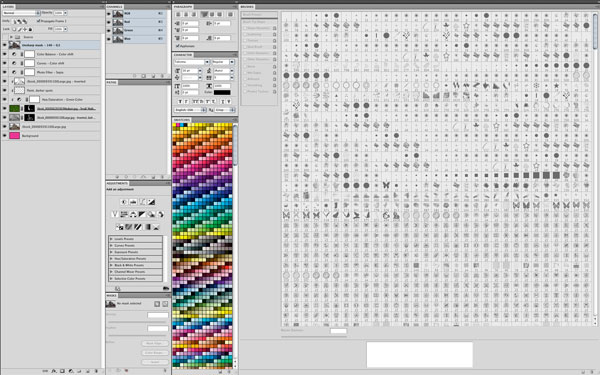
Task: Click the lock all padlock icon
Action: pyautogui.click(x=31, y=29)
